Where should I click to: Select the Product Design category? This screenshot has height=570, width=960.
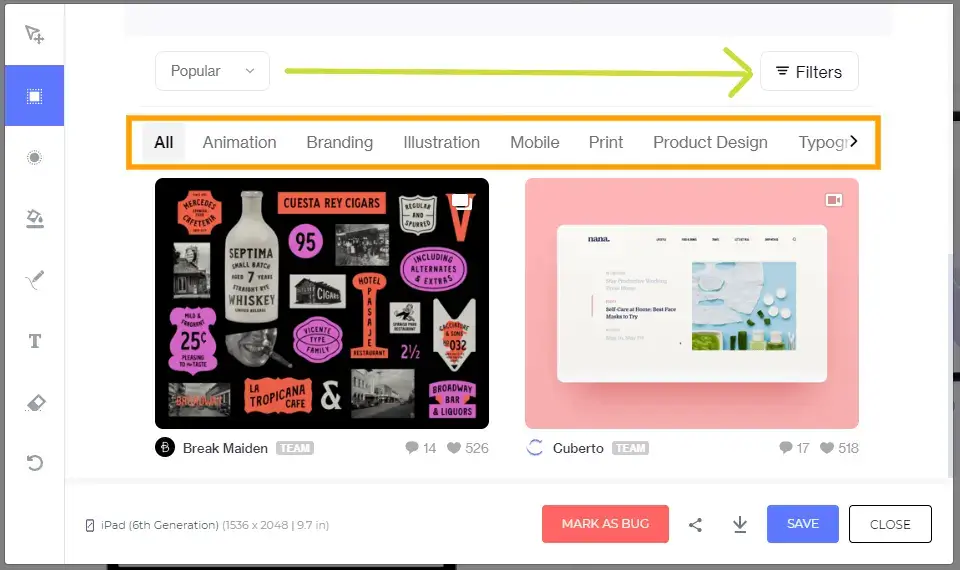[710, 142]
